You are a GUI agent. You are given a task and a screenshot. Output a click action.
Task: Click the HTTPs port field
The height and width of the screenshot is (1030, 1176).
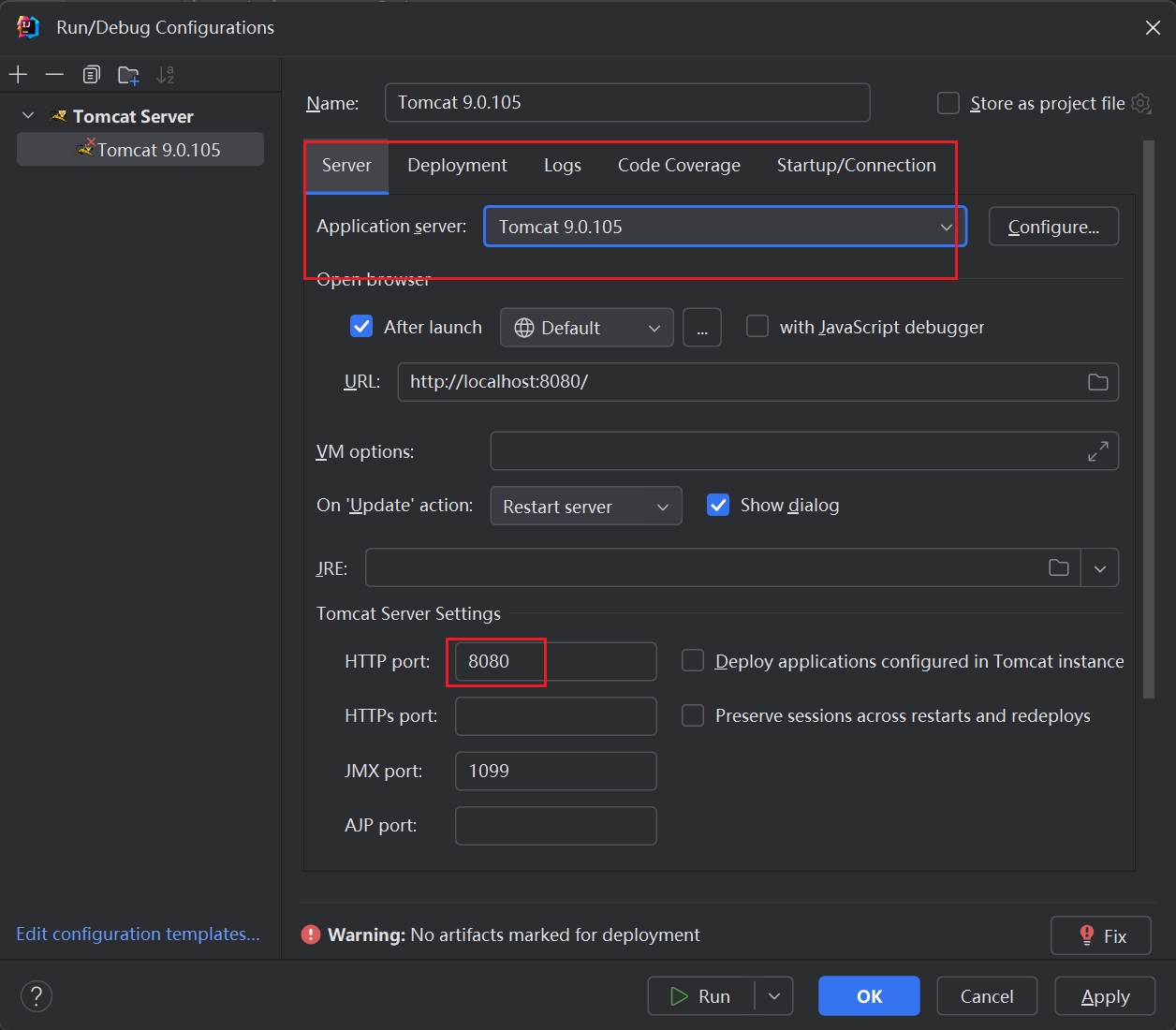click(555, 716)
